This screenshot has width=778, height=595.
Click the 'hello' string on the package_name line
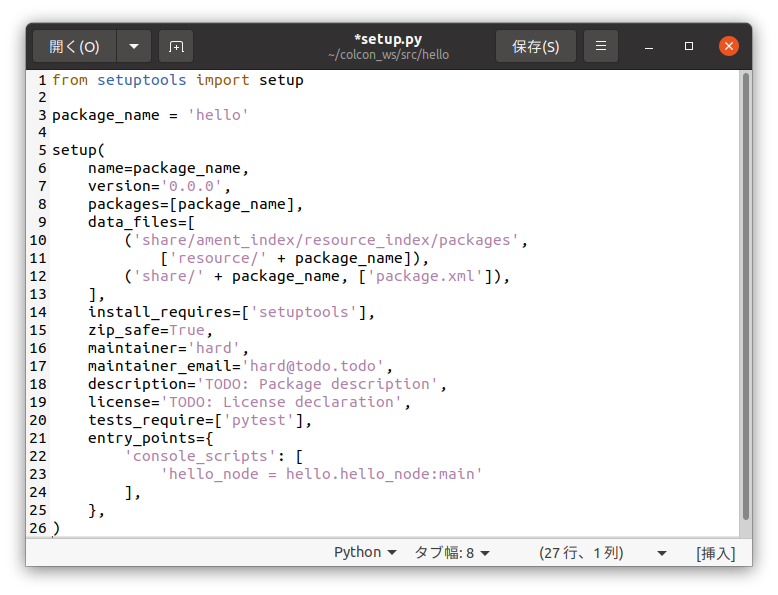[218, 115]
